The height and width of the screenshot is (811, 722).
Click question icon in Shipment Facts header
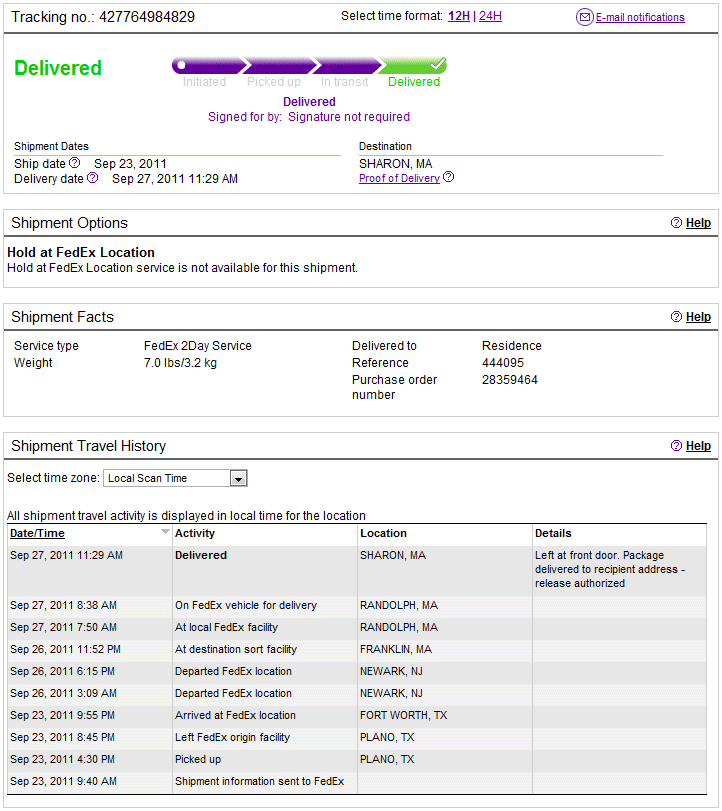[x=676, y=317]
